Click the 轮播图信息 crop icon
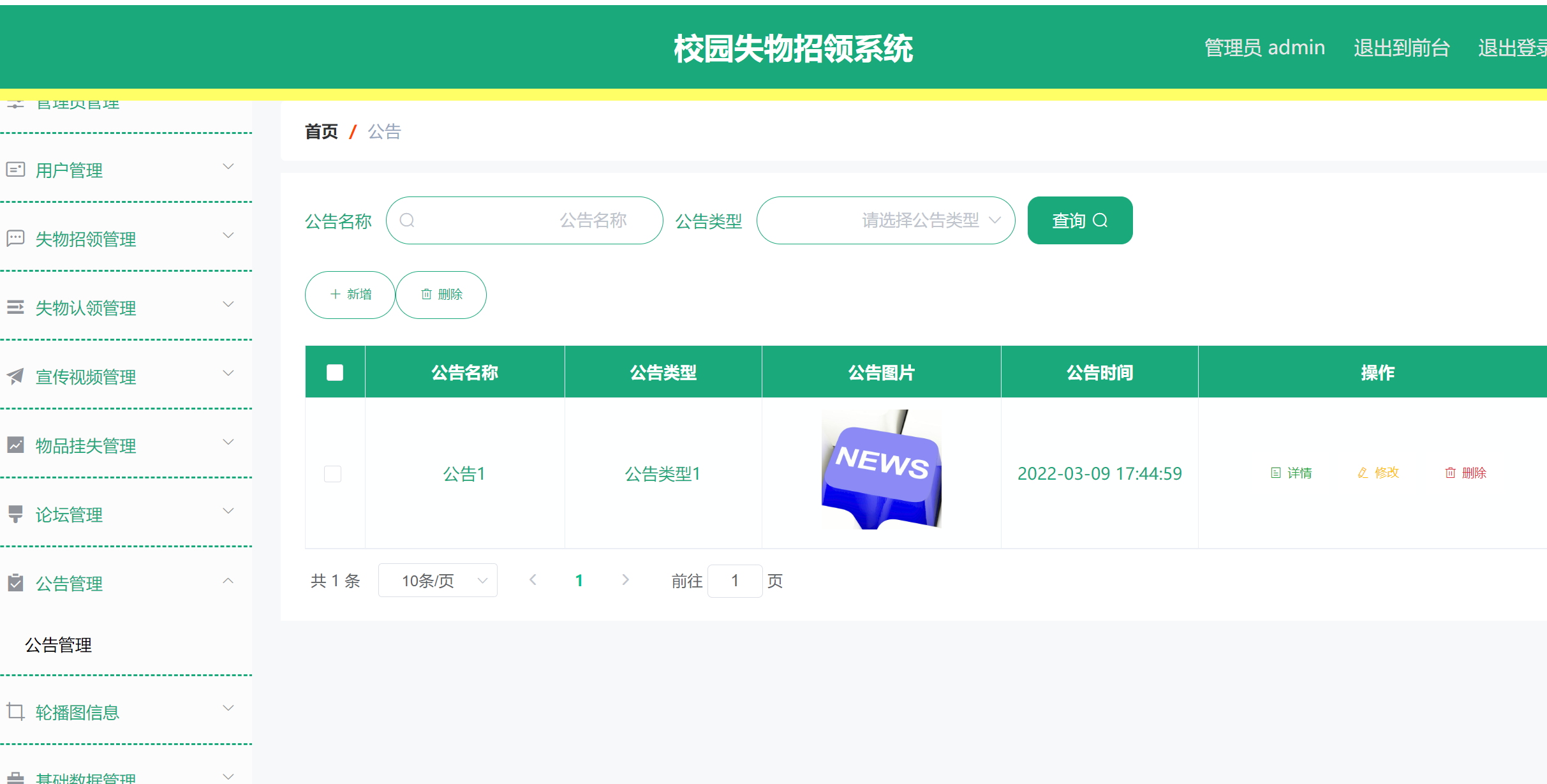The width and height of the screenshot is (1547, 784). point(15,709)
